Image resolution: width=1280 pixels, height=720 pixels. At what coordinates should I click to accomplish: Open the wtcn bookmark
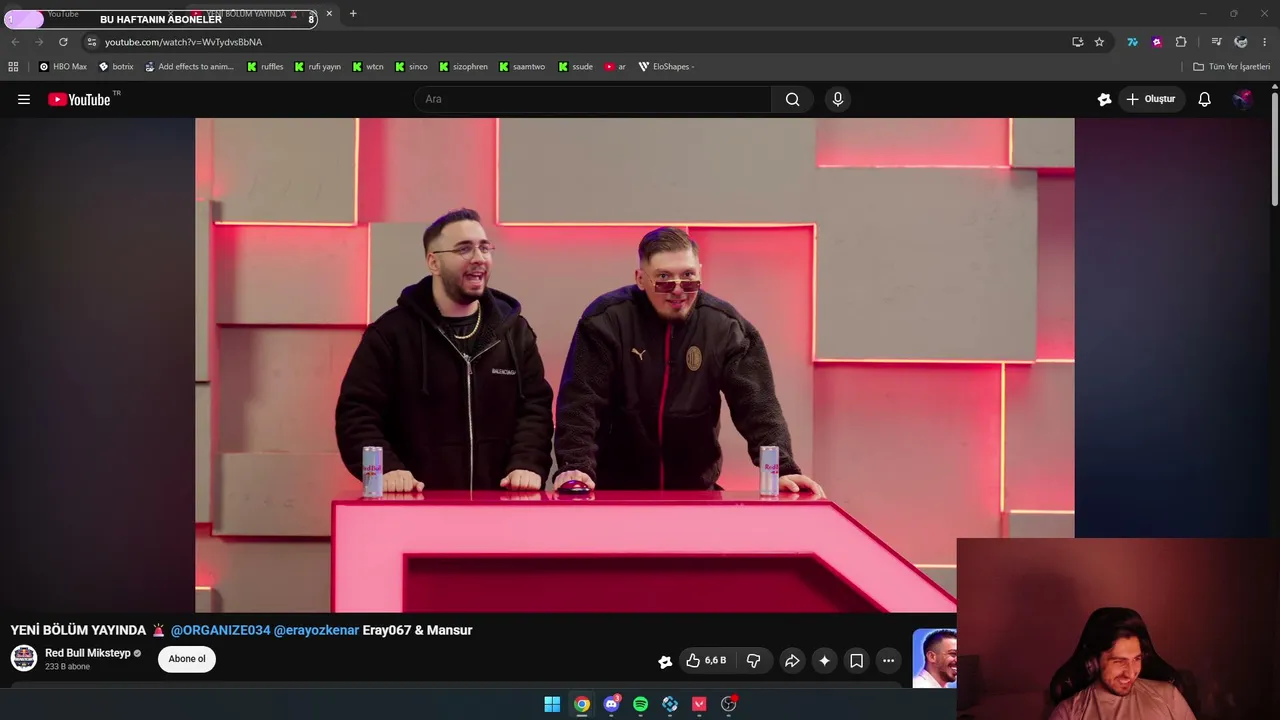[x=367, y=67]
